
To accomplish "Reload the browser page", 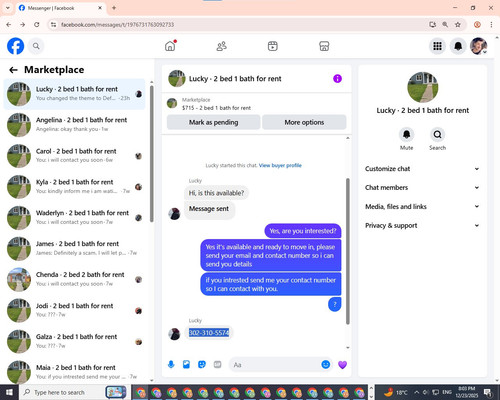I will (37, 24).
